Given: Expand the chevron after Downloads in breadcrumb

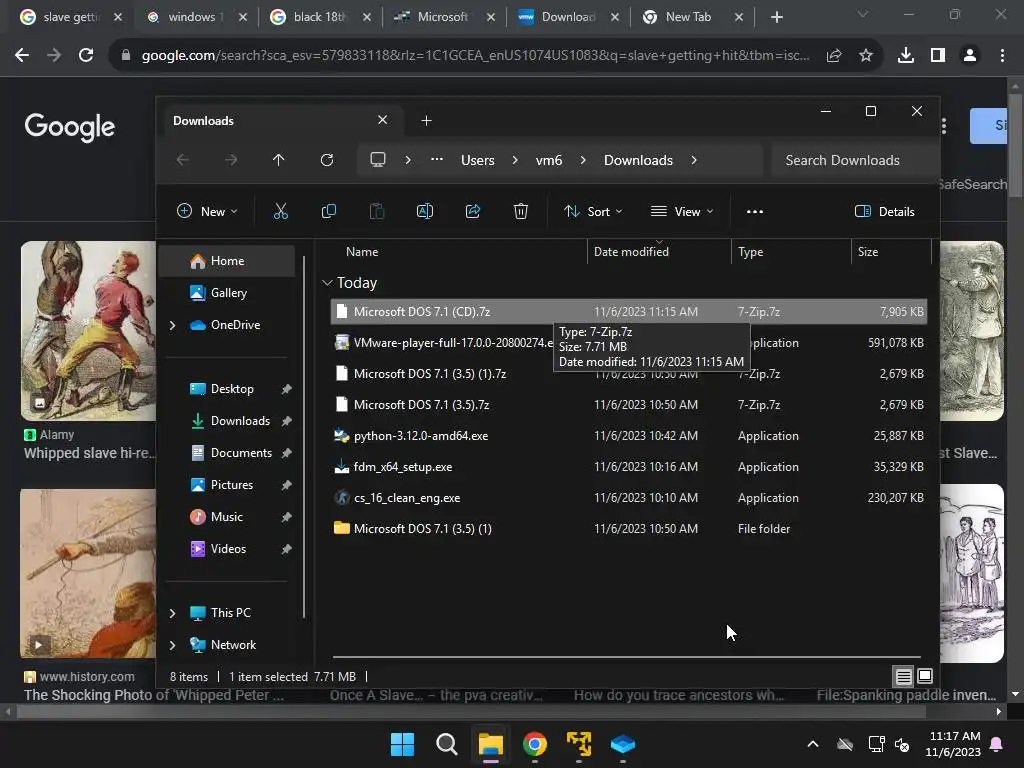Looking at the screenshot, I should point(694,160).
